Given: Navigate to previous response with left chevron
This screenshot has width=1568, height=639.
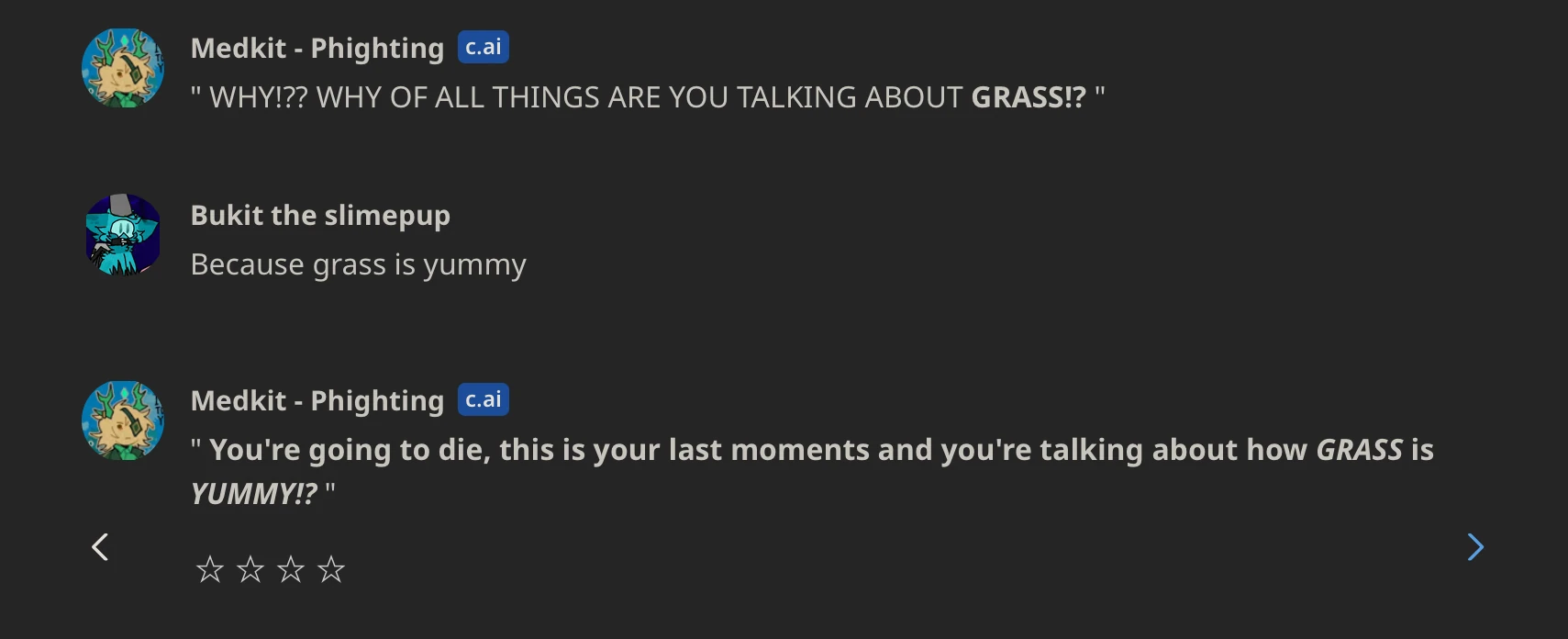Looking at the screenshot, I should pyautogui.click(x=101, y=546).
